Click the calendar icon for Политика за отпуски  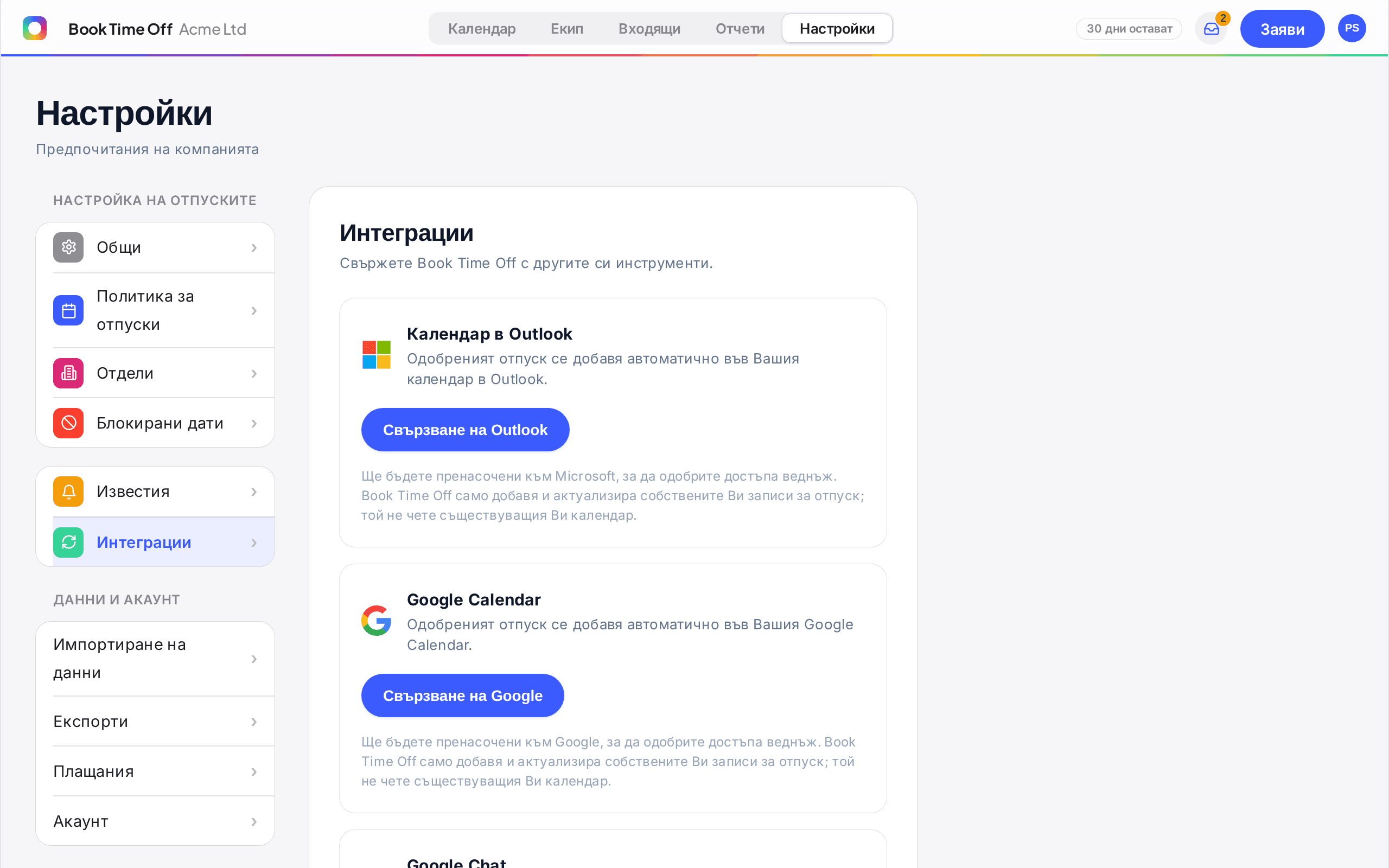point(68,310)
